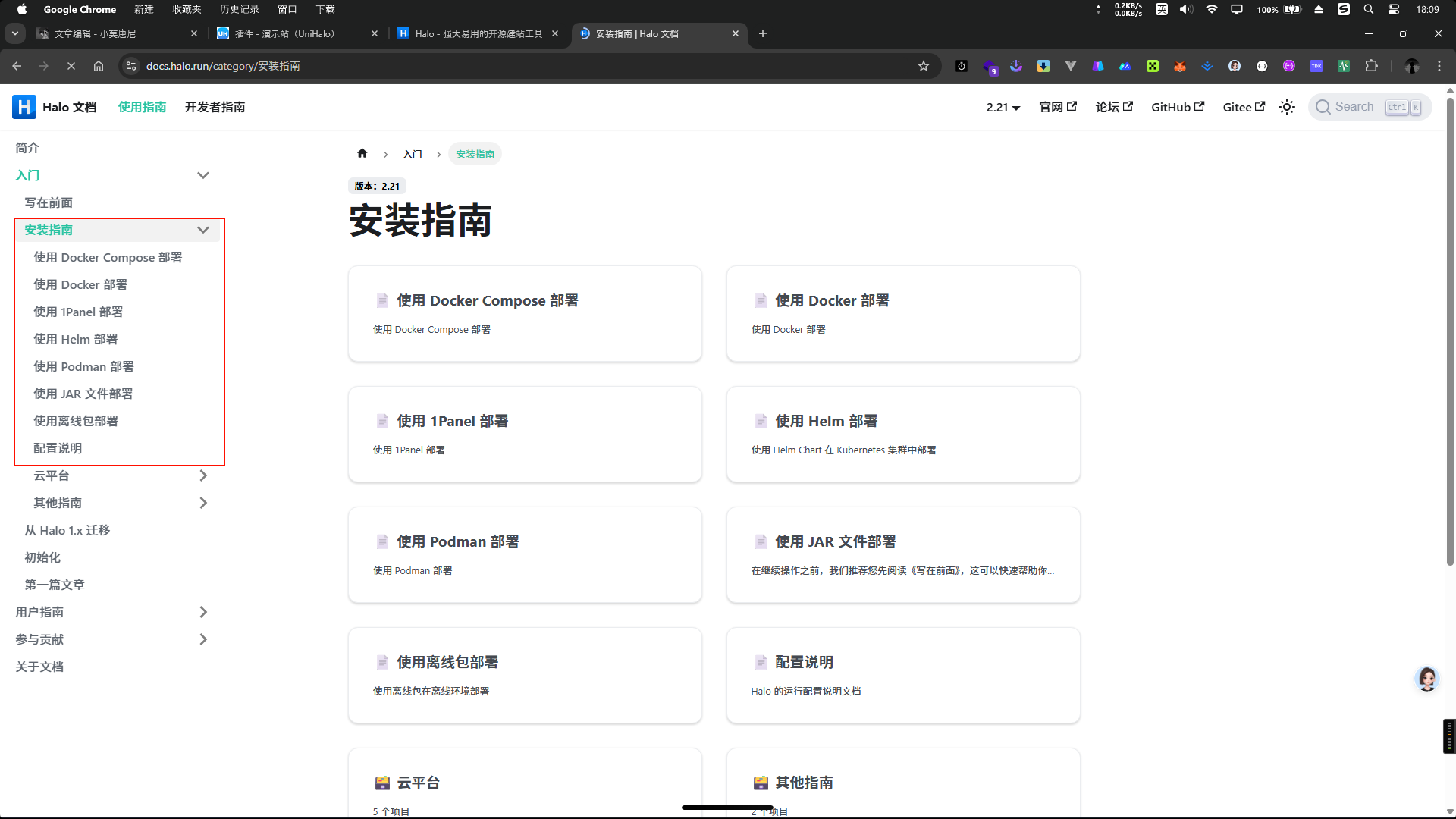Click macOS Spotlight search icon
Image resolution: width=1456 pixels, height=819 pixels.
[1369, 9]
